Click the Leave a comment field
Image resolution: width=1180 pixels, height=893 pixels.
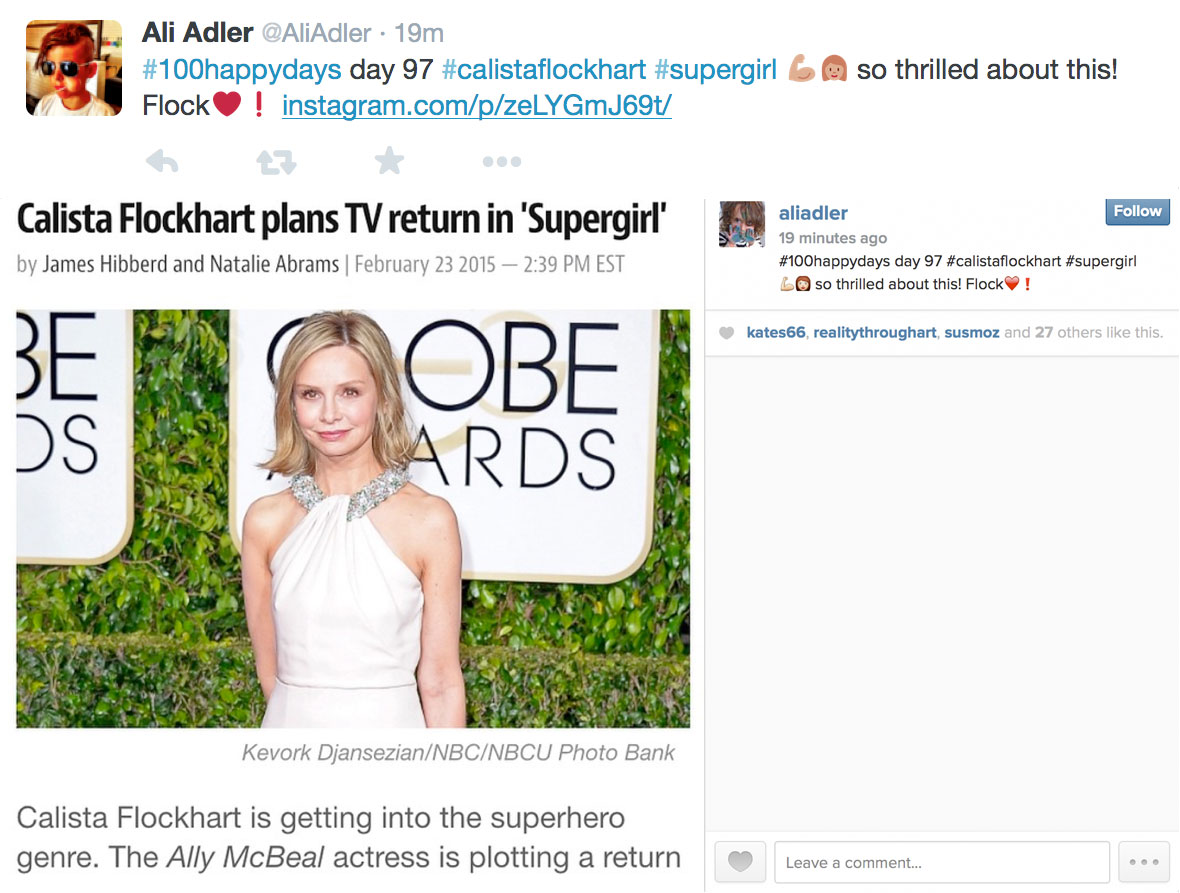pos(941,861)
